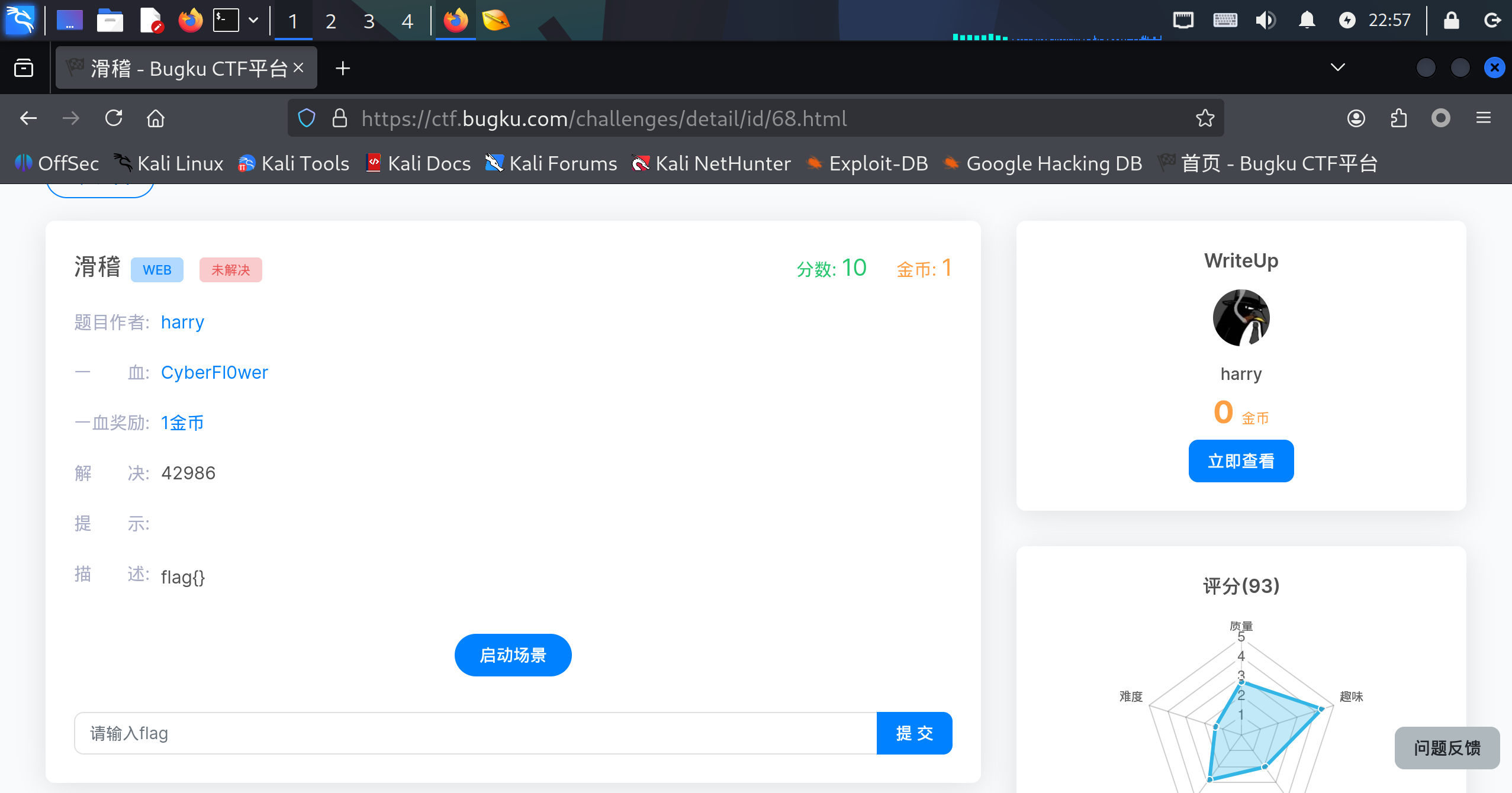Open the terminal emulator
1512x793 pixels.
click(x=226, y=21)
